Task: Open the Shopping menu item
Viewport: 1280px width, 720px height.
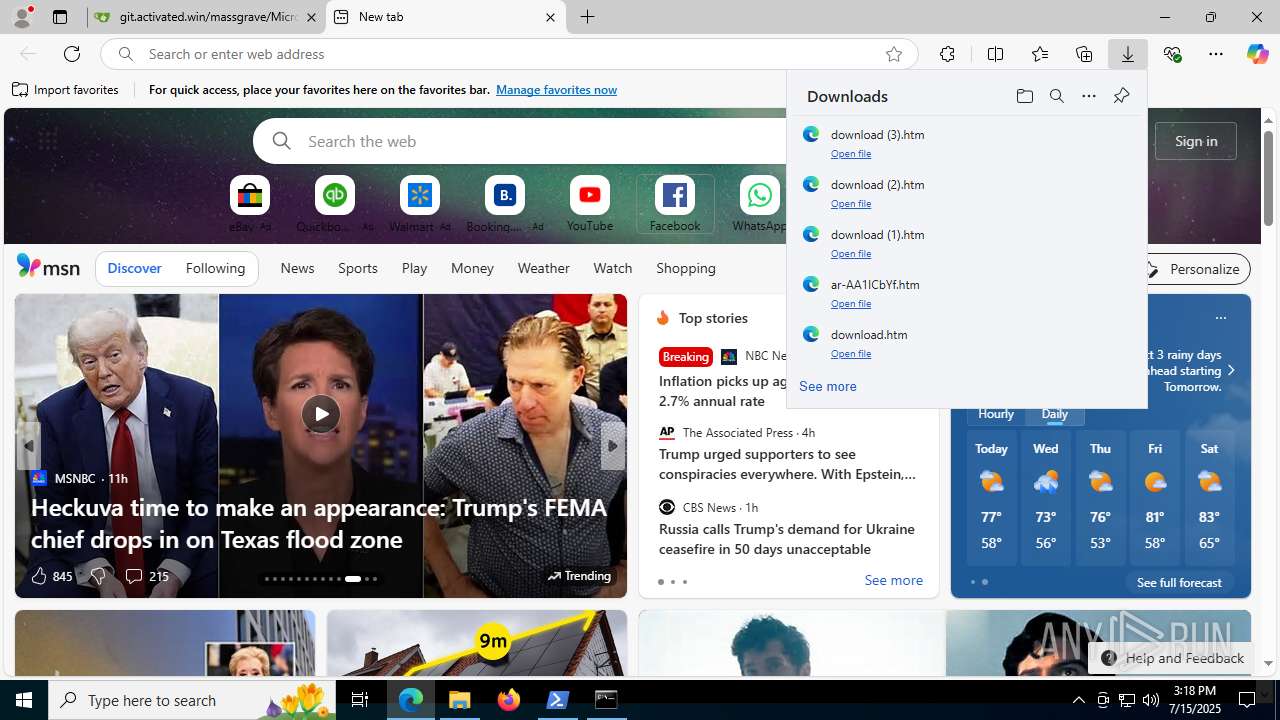Action: (686, 268)
